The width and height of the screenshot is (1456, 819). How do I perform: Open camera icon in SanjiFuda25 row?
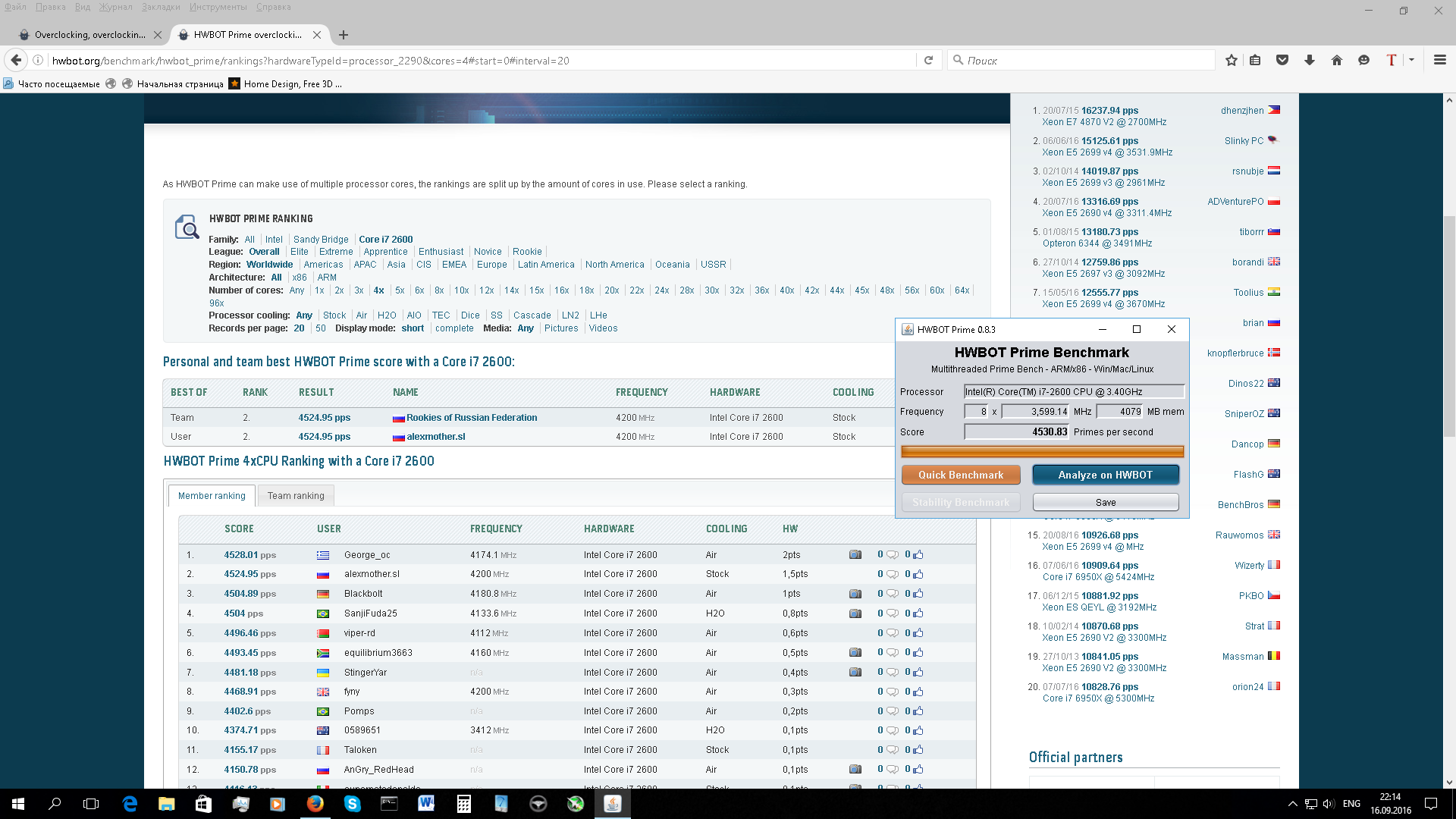click(855, 613)
